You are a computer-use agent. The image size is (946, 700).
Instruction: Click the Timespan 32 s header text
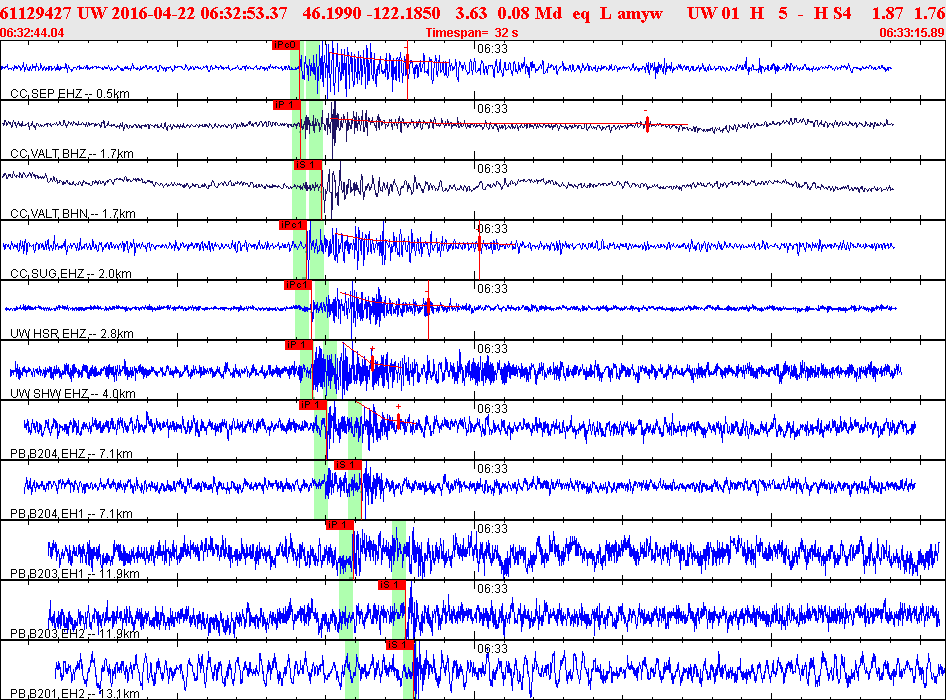[472, 33]
